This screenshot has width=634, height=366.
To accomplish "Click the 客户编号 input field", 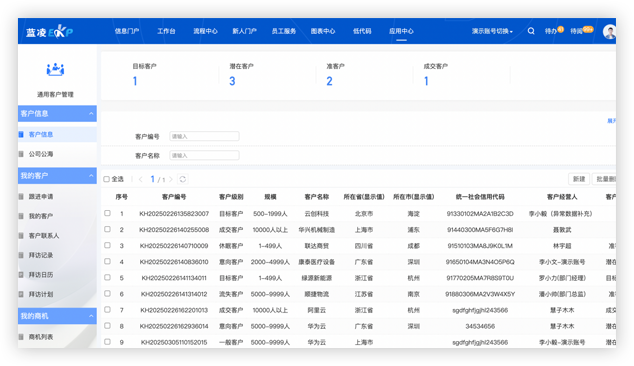I will pos(204,136).
